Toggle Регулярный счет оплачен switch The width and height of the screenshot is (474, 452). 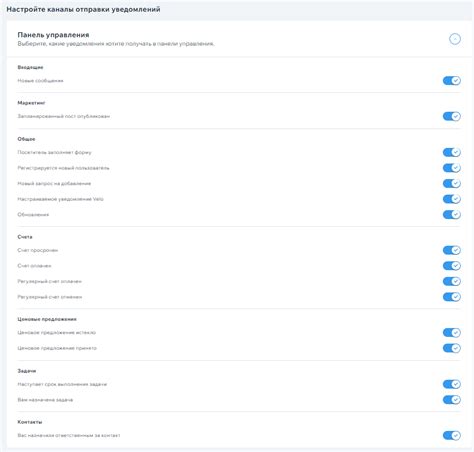pos(452,281)
